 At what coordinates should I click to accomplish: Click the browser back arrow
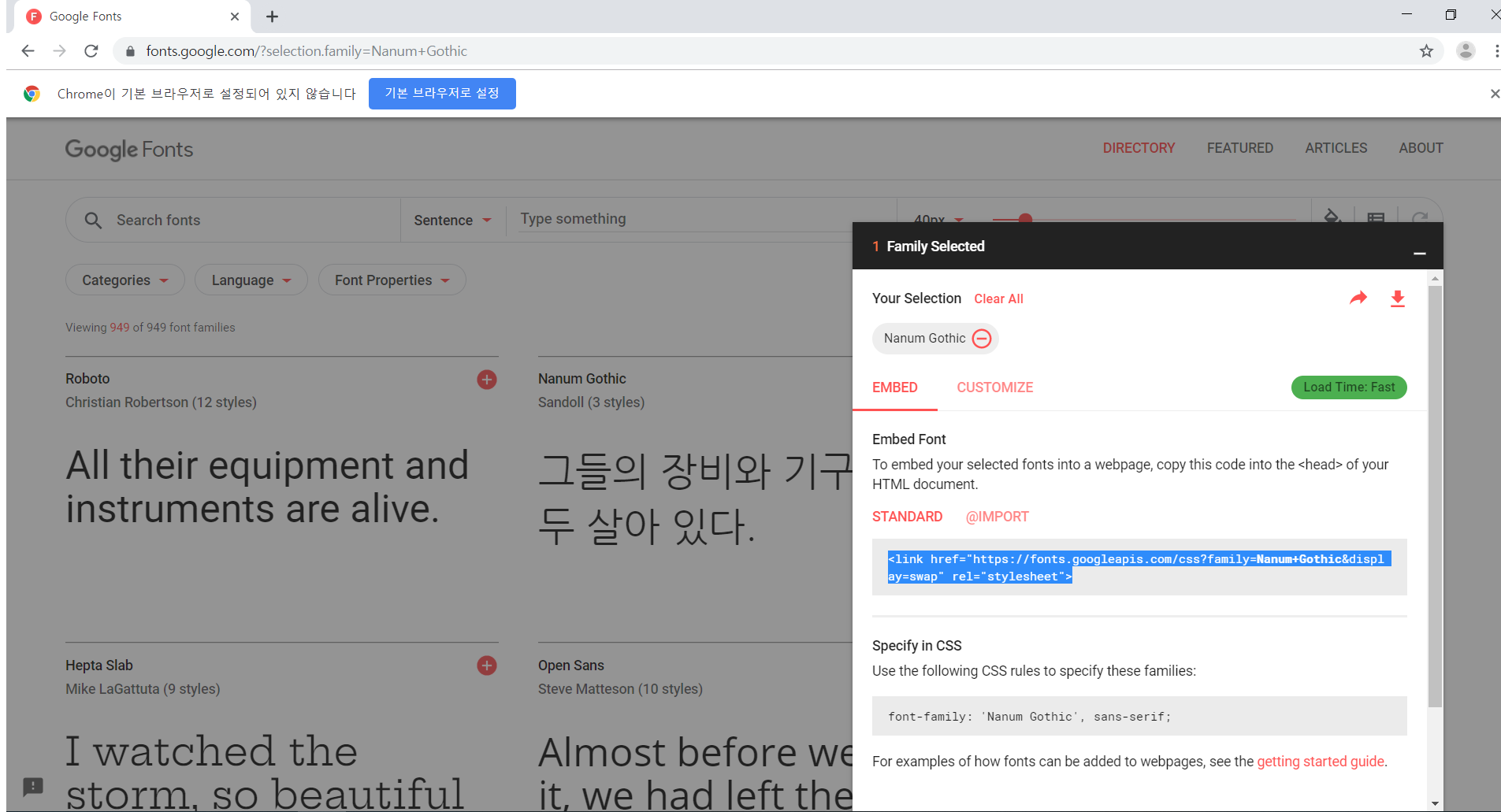[x=28, y=51]
